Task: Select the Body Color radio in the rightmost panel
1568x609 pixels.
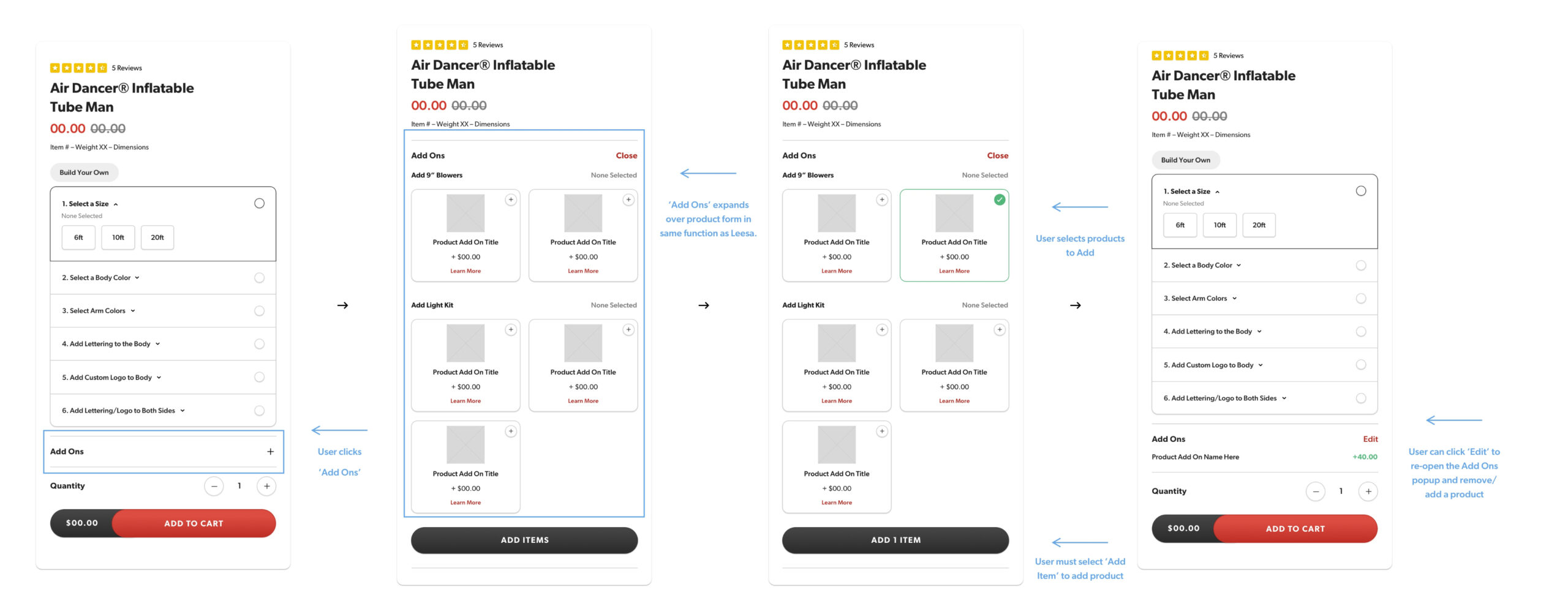Action: 1360,266
